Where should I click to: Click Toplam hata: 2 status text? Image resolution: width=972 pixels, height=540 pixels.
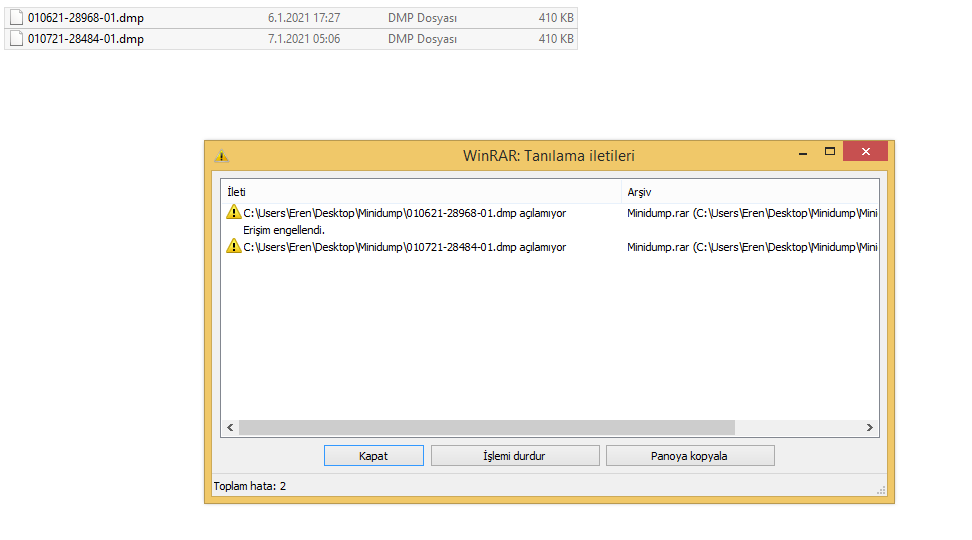coord(250,486)
